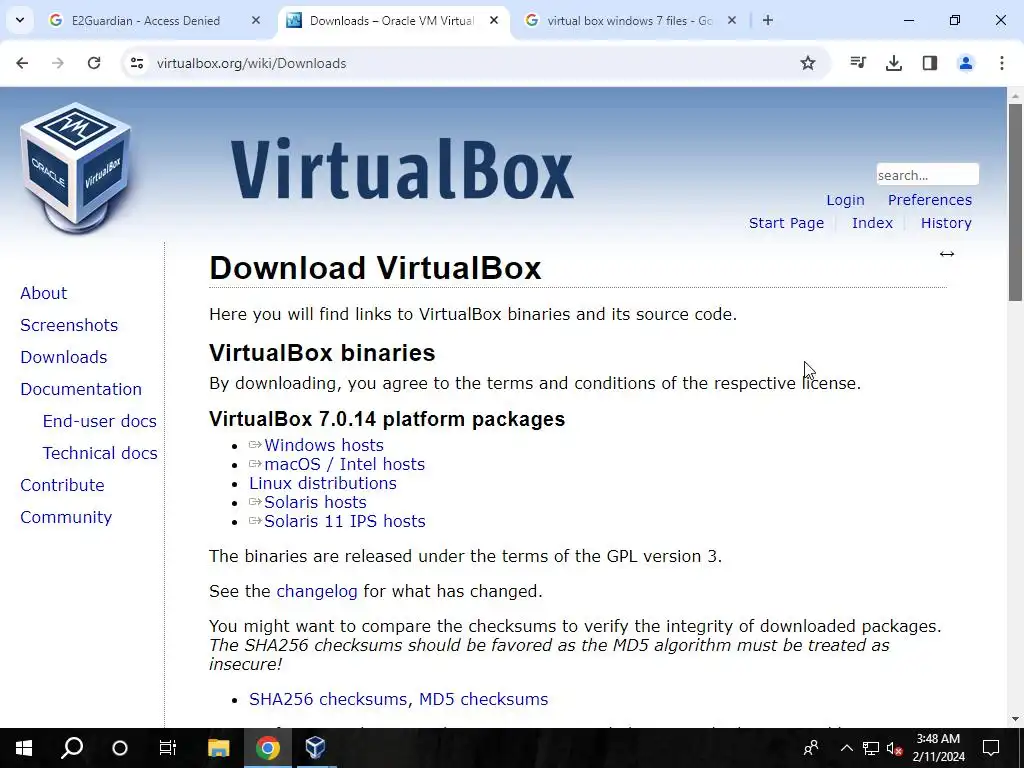Go to Start Page link
Screen dimensions: 1024x768
(x=786, y=223)
